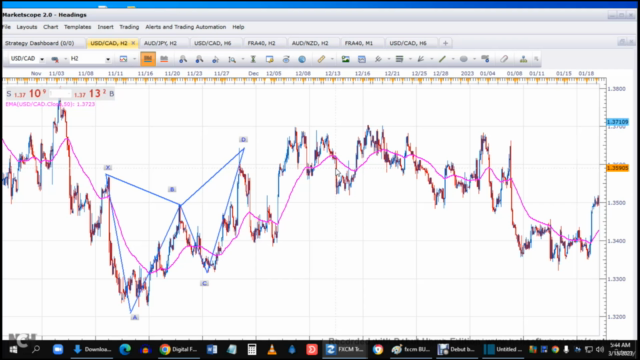Viewport: 640px width, 360px height.
Task: Click the hourglass time icon in toolbar
Action: pyautogui.click(x=253, y=59)
